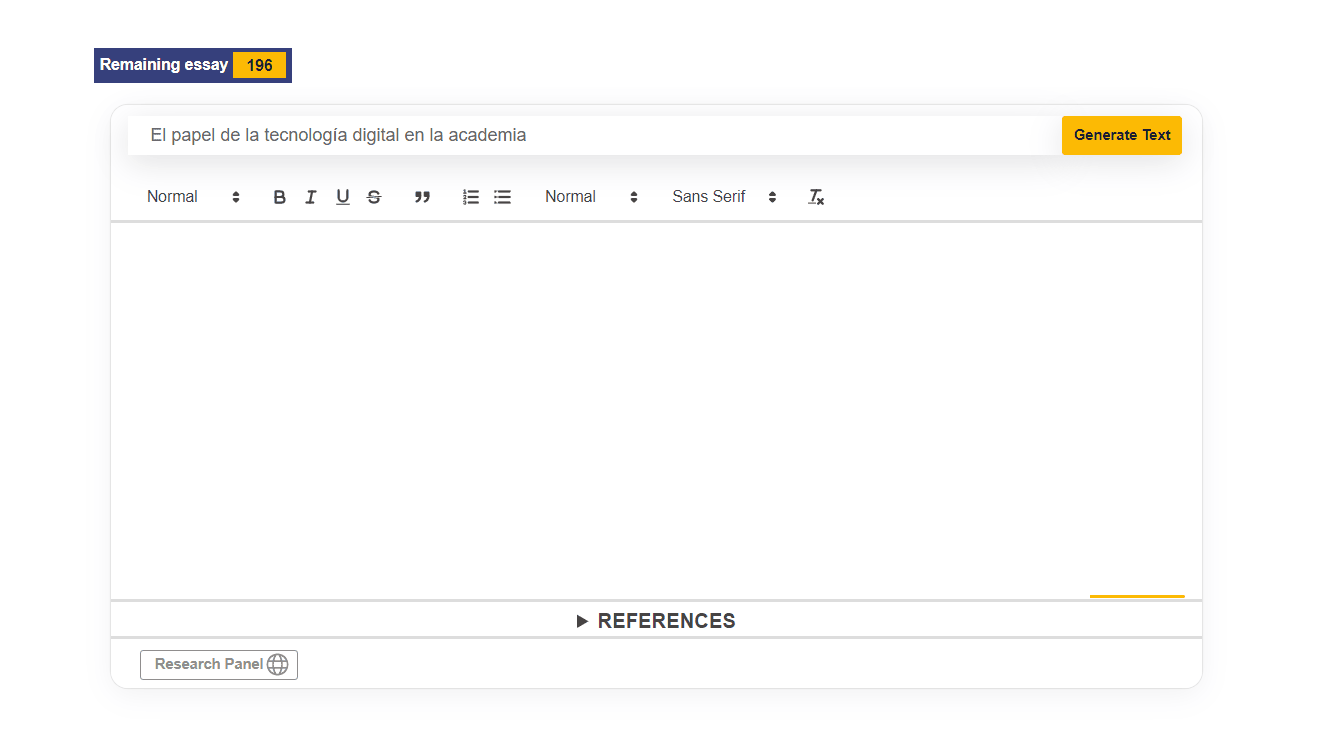Open the Sans Serif font dropdown
Screen dimensions: 1344x740
tap(724, 197)
